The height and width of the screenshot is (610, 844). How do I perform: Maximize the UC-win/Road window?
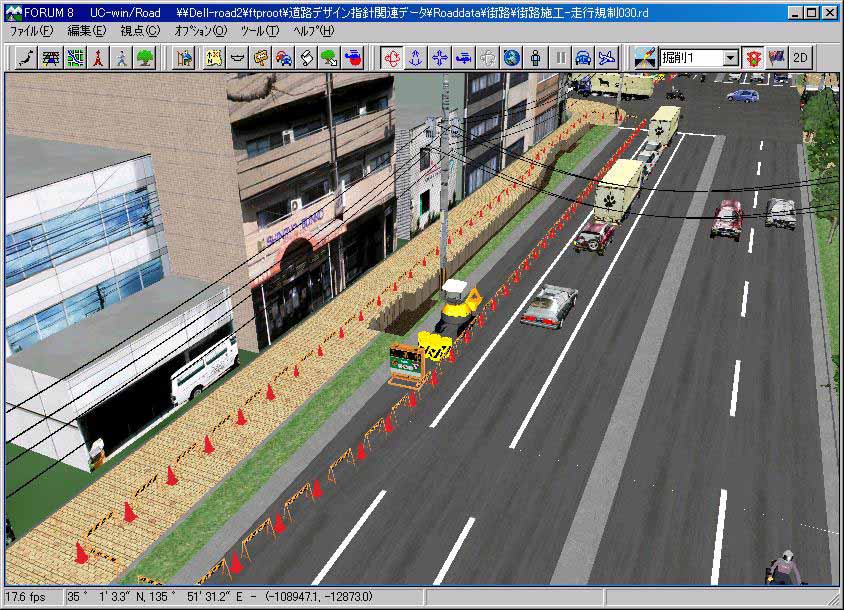point(811,13)
